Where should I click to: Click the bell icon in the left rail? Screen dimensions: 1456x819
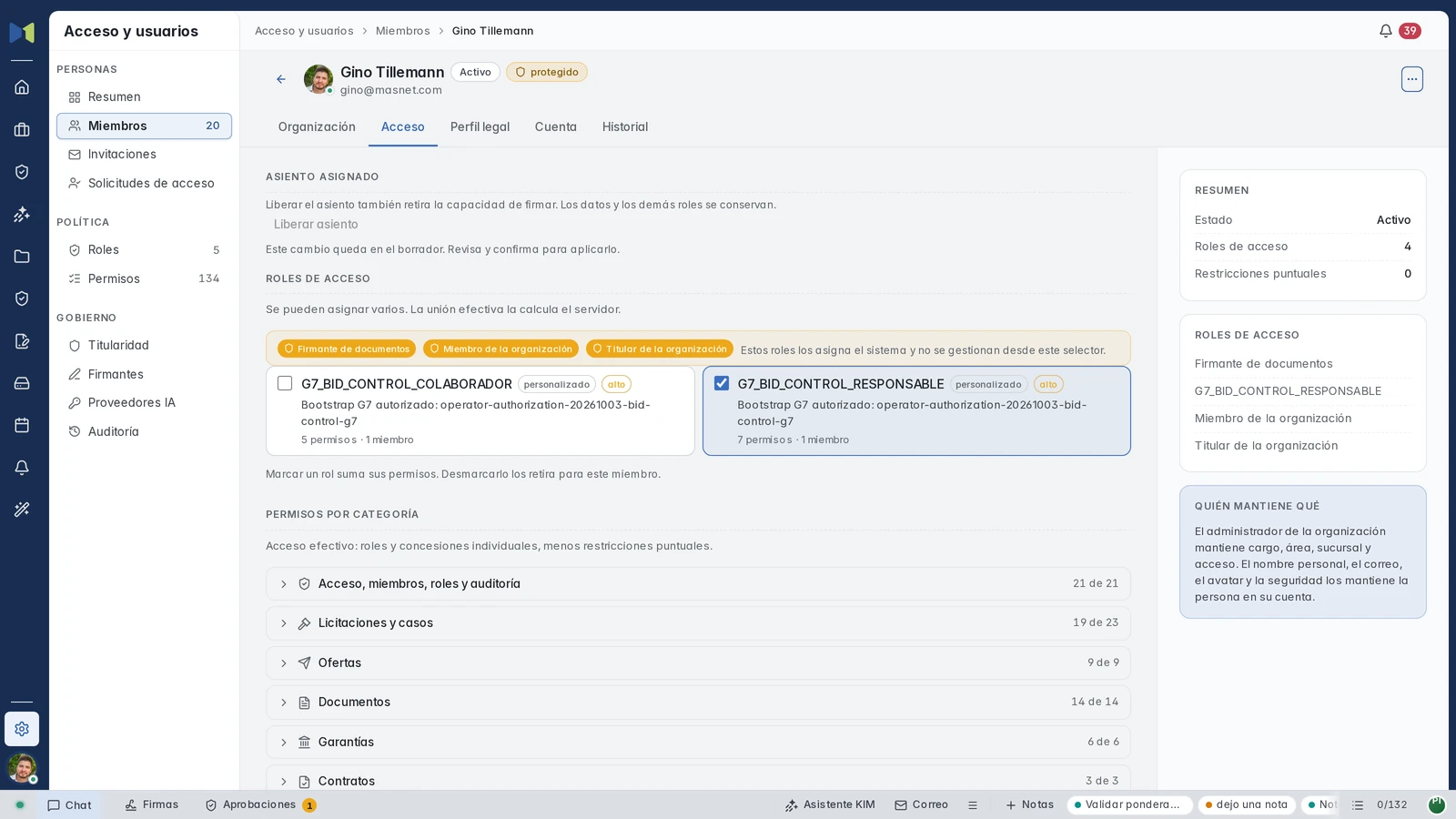pos(22,468)
